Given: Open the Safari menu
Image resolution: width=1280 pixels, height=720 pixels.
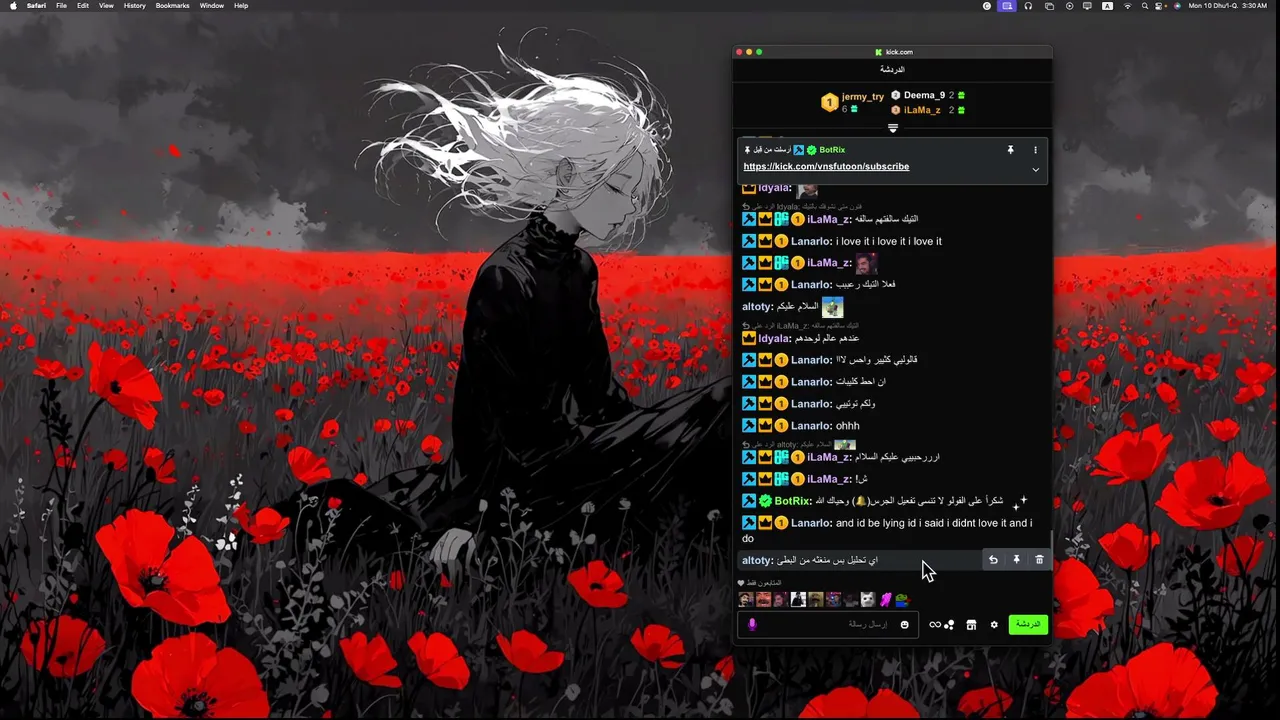Looking at the screenshot, I should 35,6.
